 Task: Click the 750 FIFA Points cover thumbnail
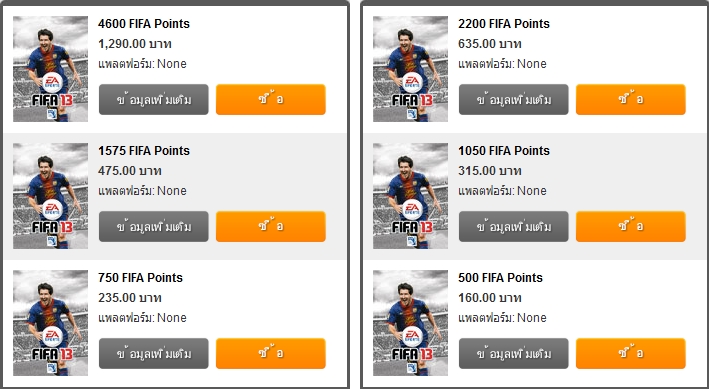(51, 323)
